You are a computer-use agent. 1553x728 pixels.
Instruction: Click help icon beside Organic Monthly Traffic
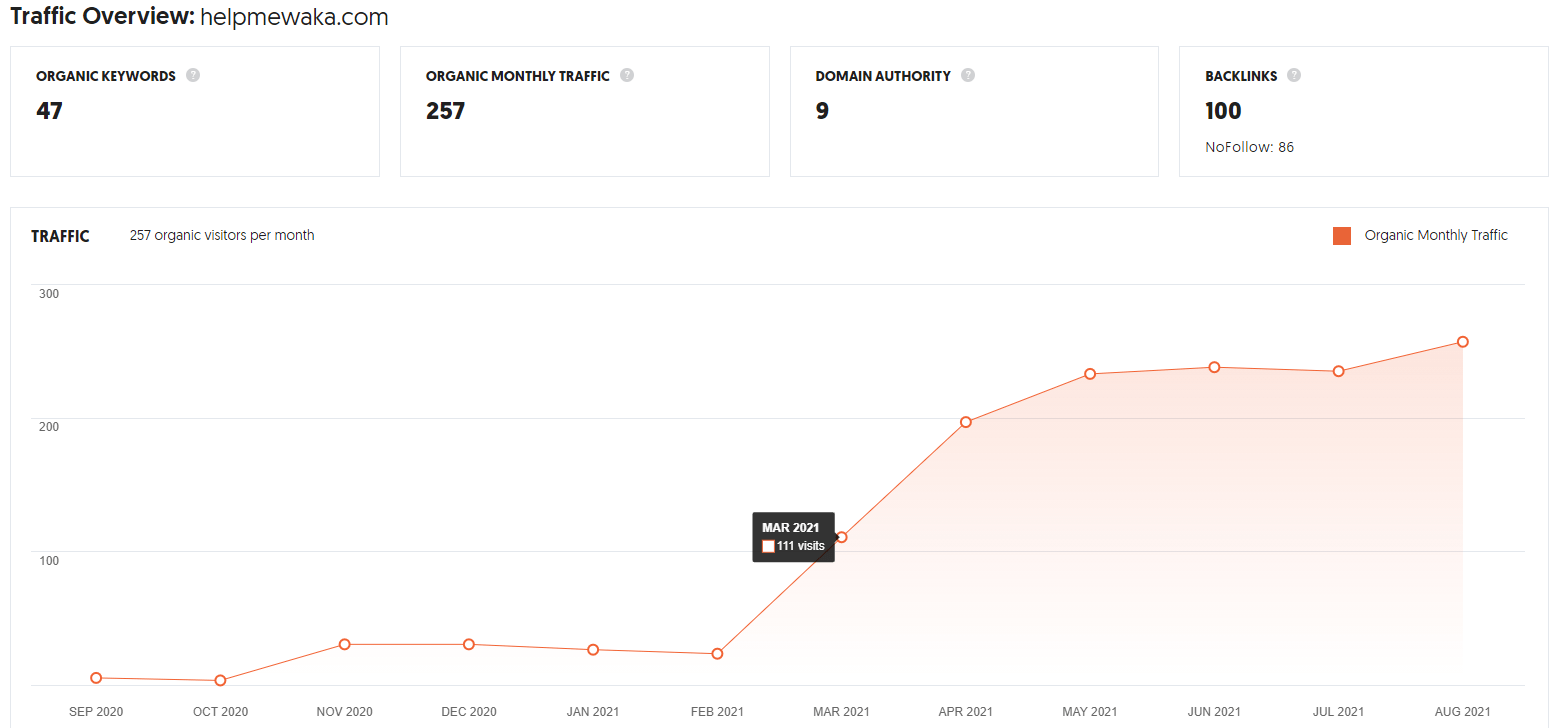(x=627, y=75)
